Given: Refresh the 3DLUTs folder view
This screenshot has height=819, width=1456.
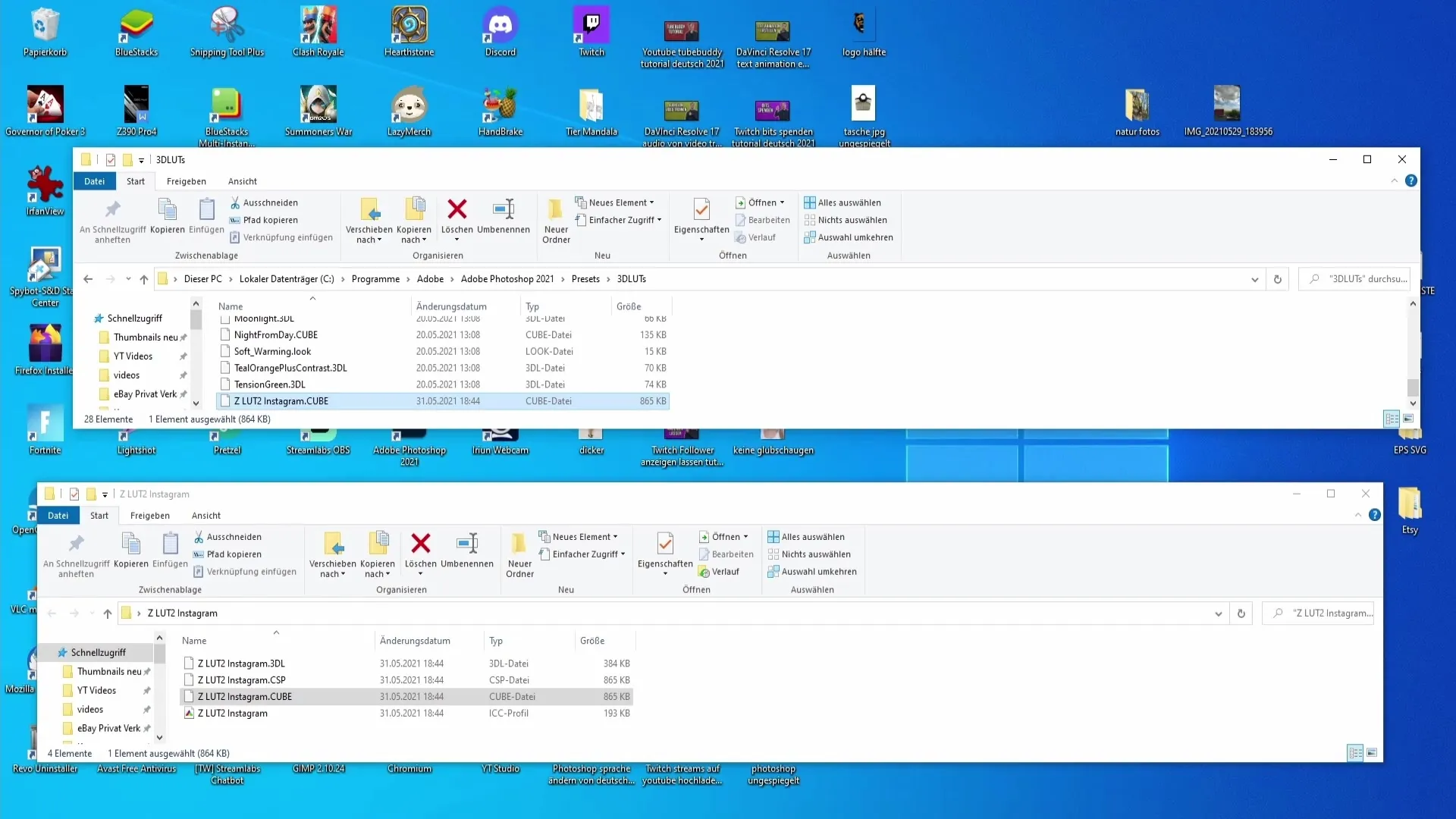Looking at the screenshot, I should pyautogui.click(x=1278, y=279).
